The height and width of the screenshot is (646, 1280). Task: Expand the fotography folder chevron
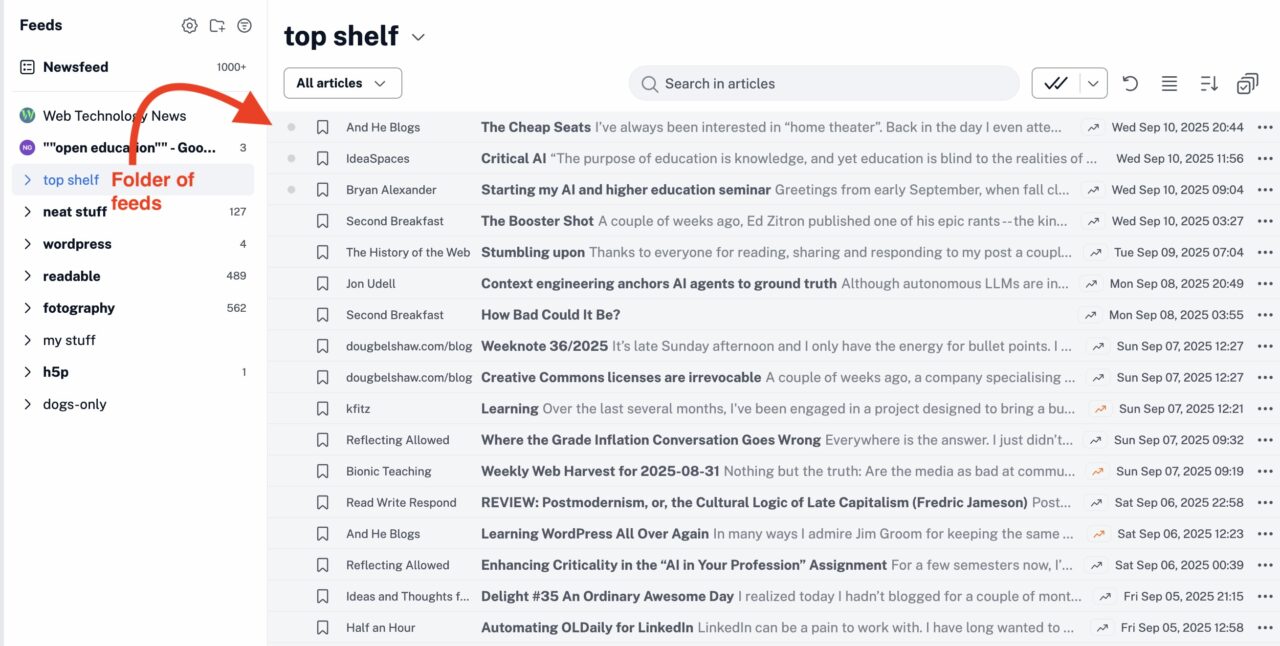pyautogui.click(x=28, y=308)
